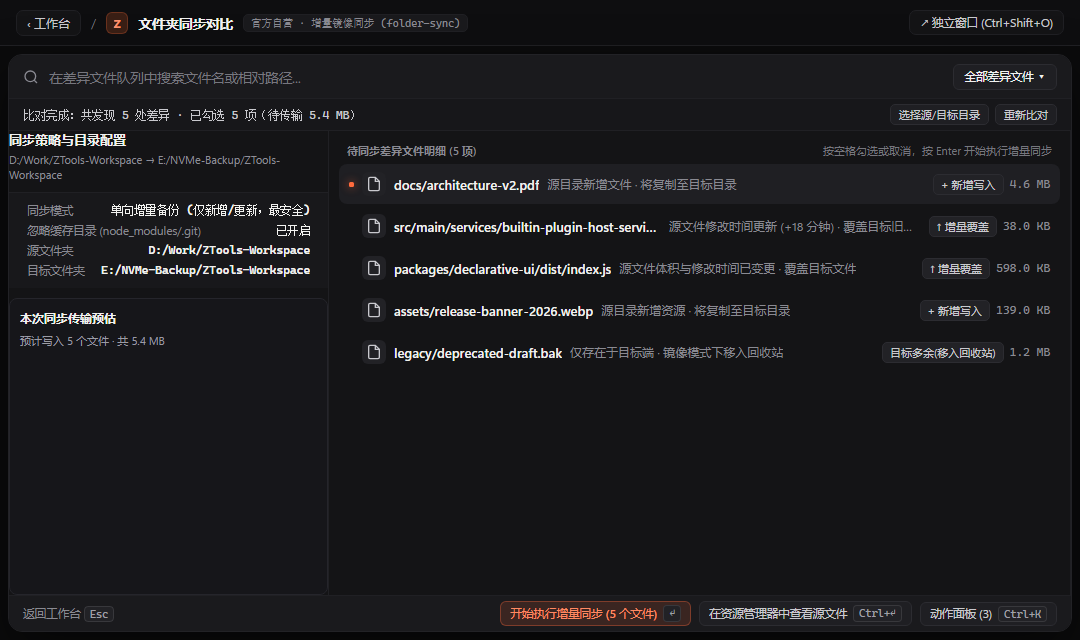Click the 目标多余(移入回收站) tag

[x=942, y=353]
